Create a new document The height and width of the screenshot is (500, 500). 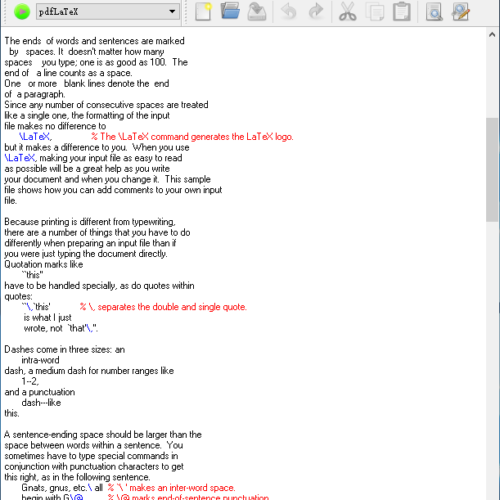click(203, 12)
